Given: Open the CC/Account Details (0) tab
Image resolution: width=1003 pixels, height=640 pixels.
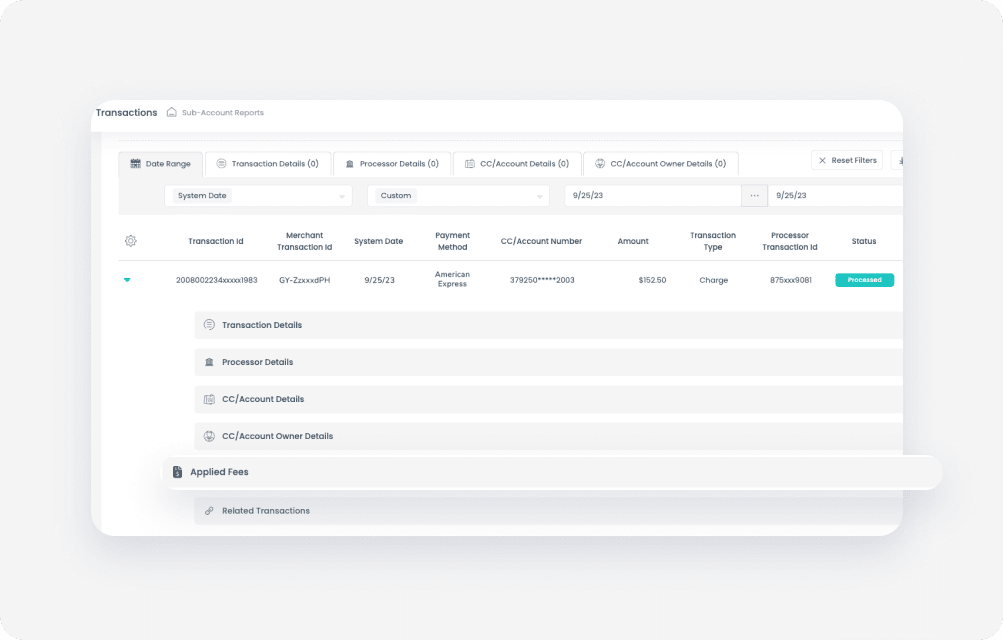Looking at the screenshot, I should [517, 164].
